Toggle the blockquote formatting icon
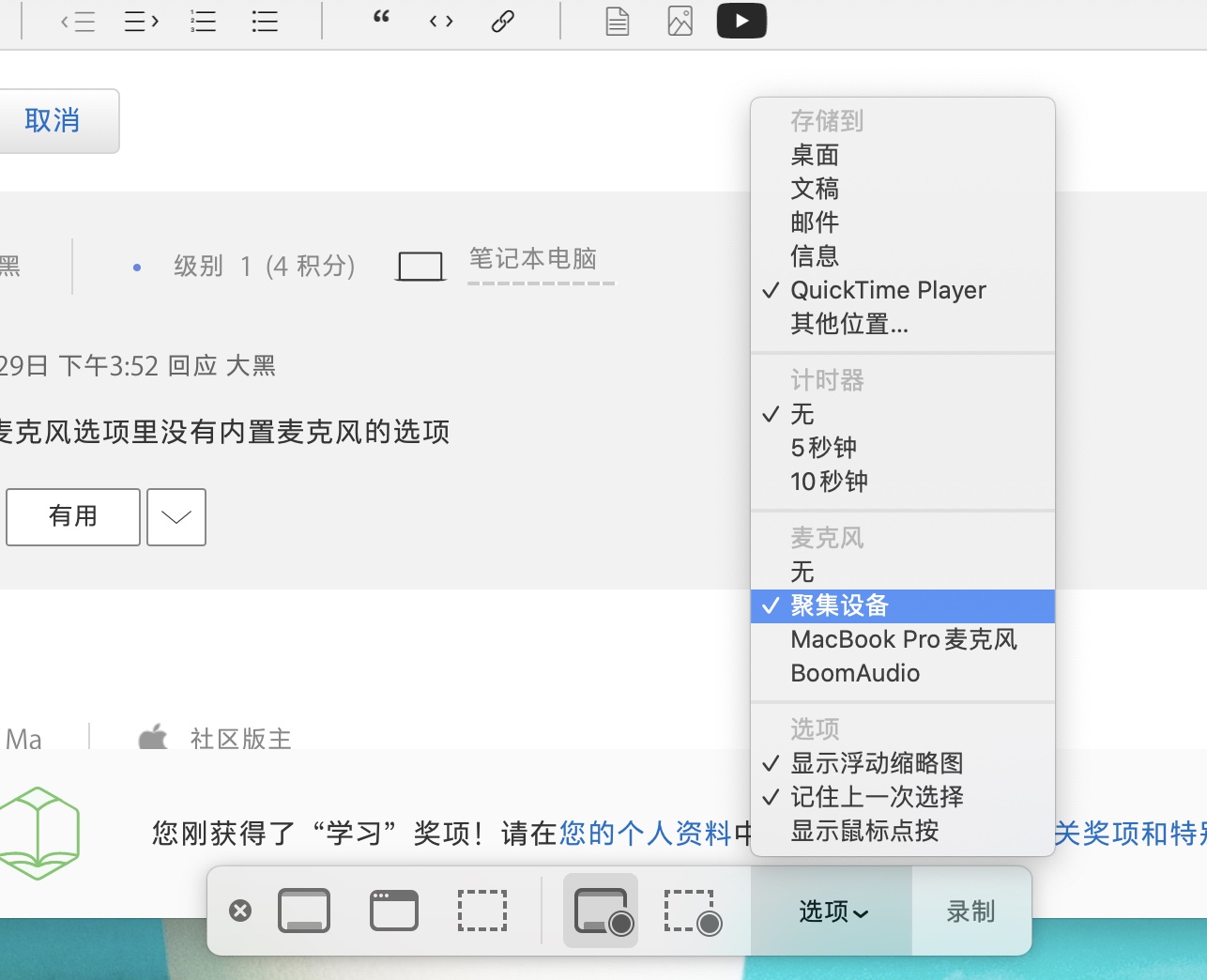The height and width of the screenshot is (980, 1207). coord(381,19)
